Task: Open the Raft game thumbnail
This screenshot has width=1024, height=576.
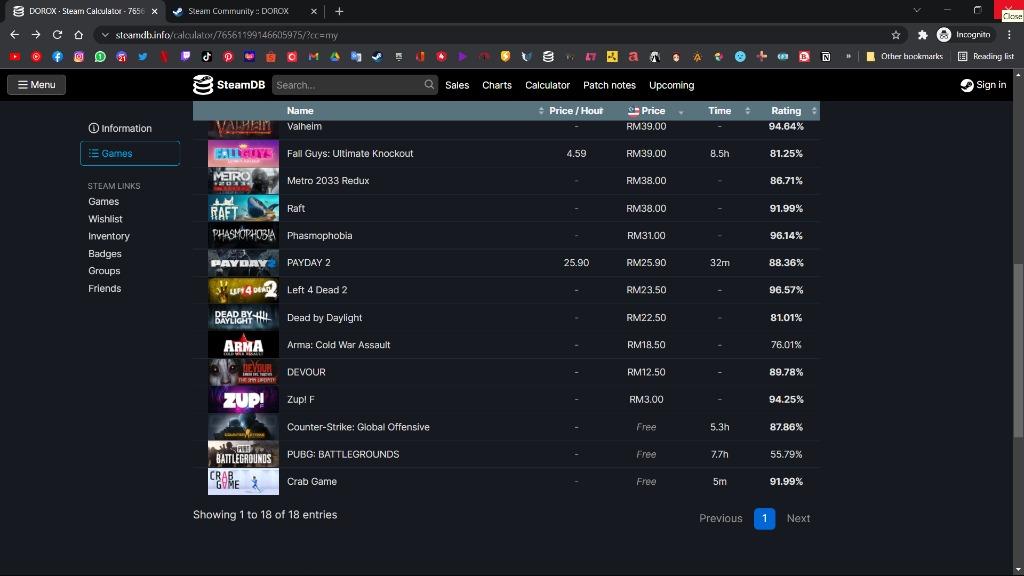Action: click(243, 208)
